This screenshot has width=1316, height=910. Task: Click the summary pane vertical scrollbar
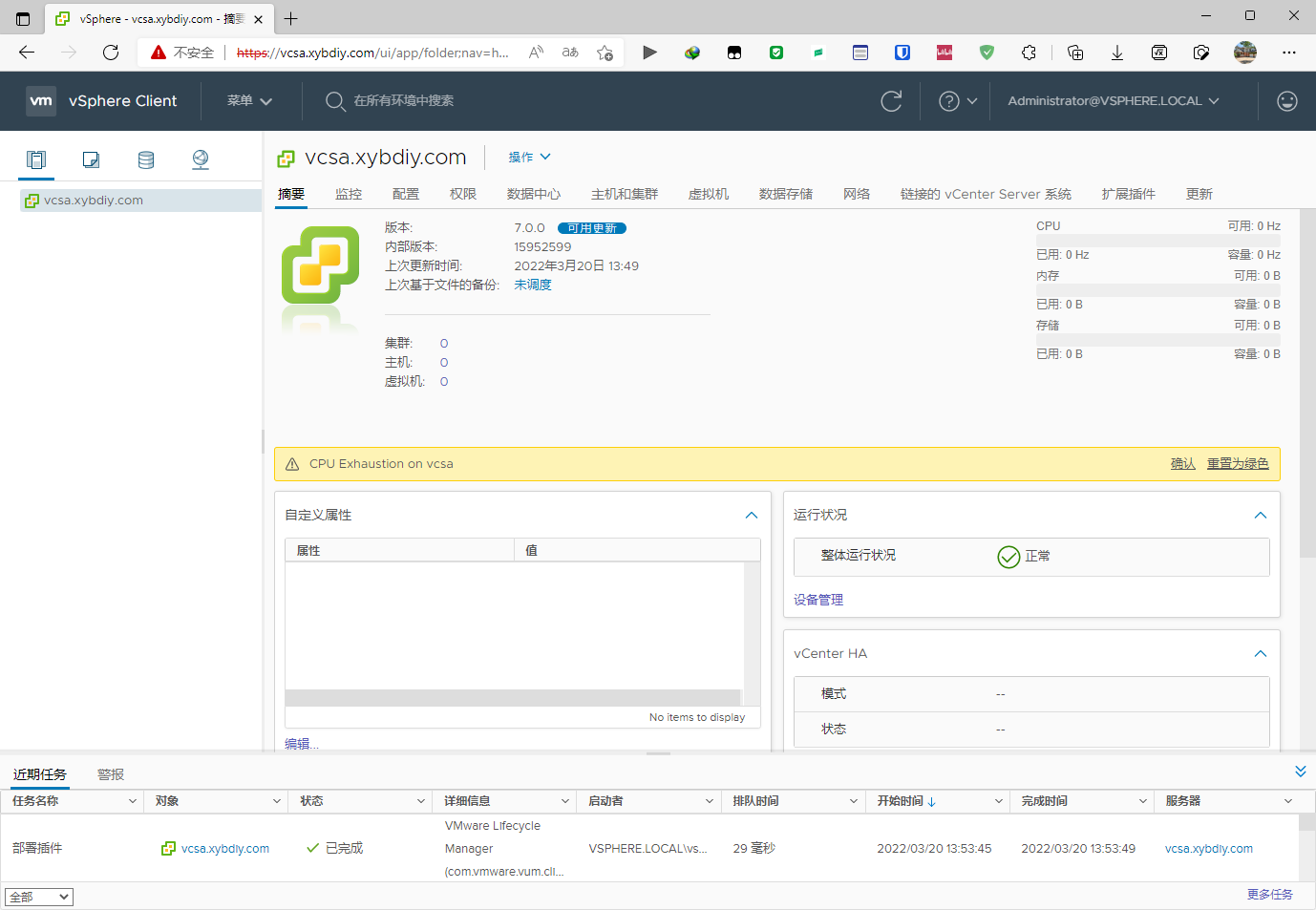click(1307, 382)
